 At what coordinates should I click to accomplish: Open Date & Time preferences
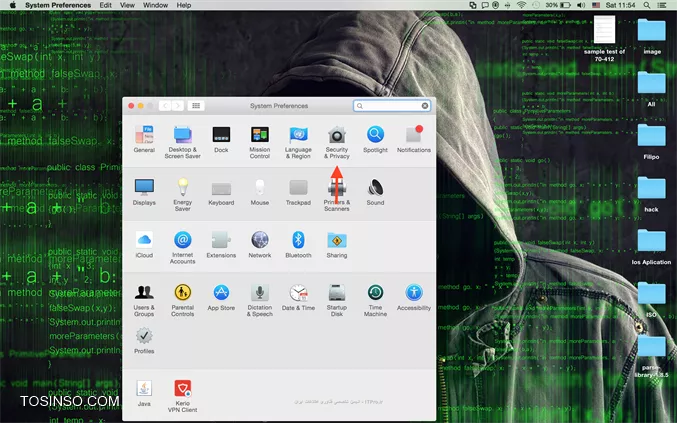coord(298,297)
